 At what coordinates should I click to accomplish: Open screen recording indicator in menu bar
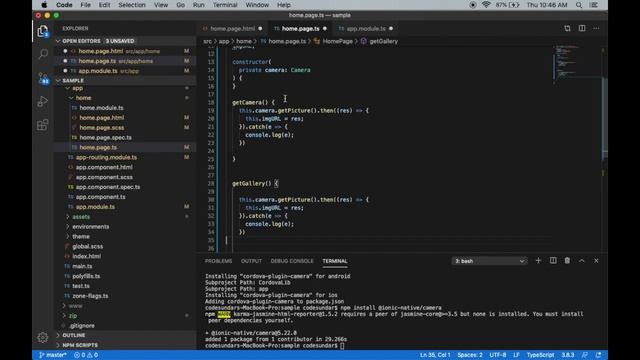coord(473,5)
